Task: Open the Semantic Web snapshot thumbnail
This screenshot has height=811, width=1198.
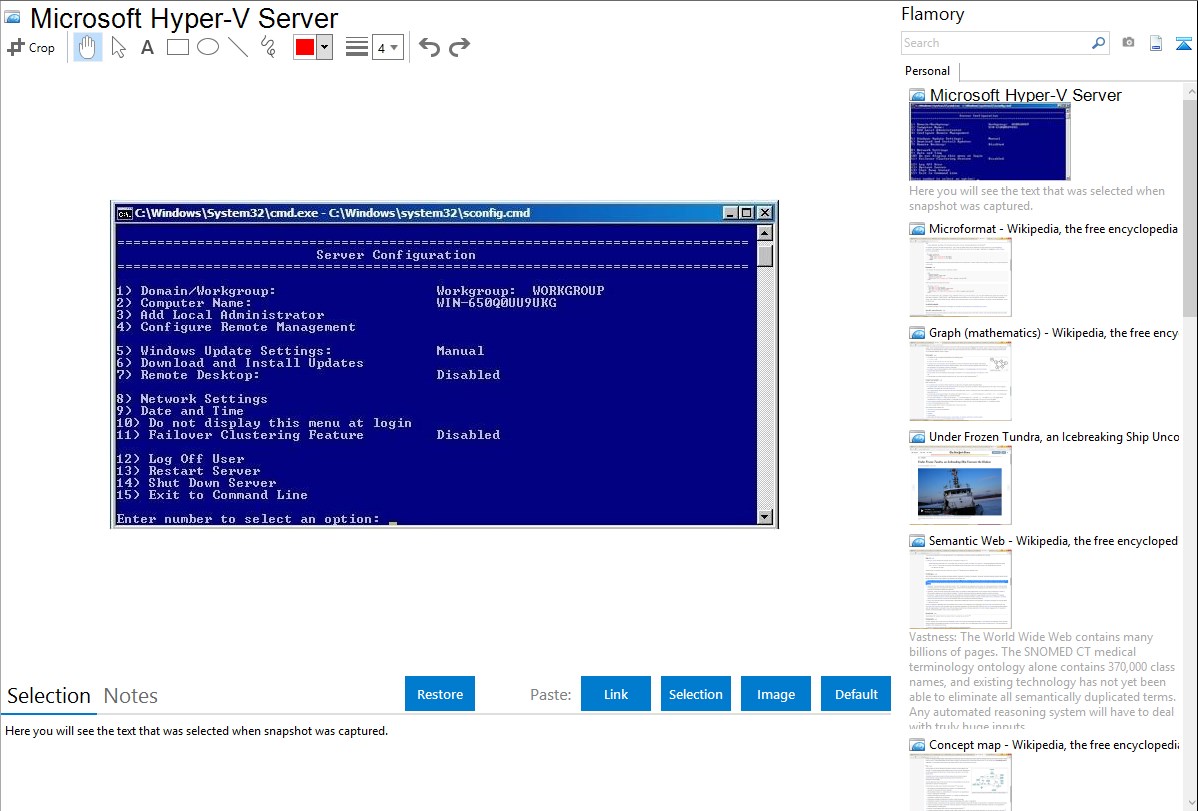Action: coord(960,588)
